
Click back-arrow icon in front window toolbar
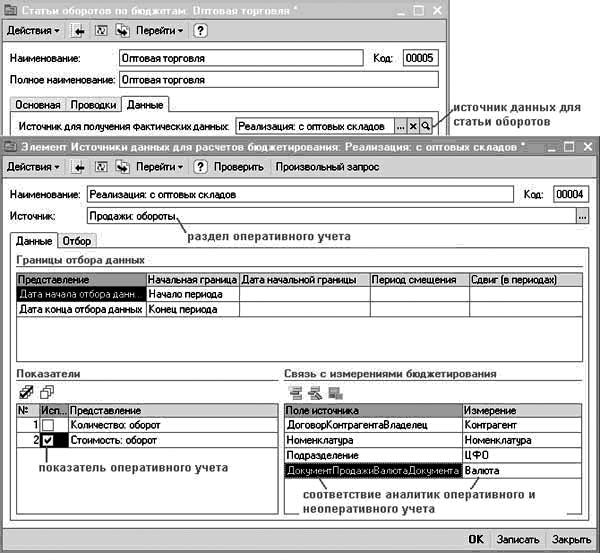[x=78, y=167]
